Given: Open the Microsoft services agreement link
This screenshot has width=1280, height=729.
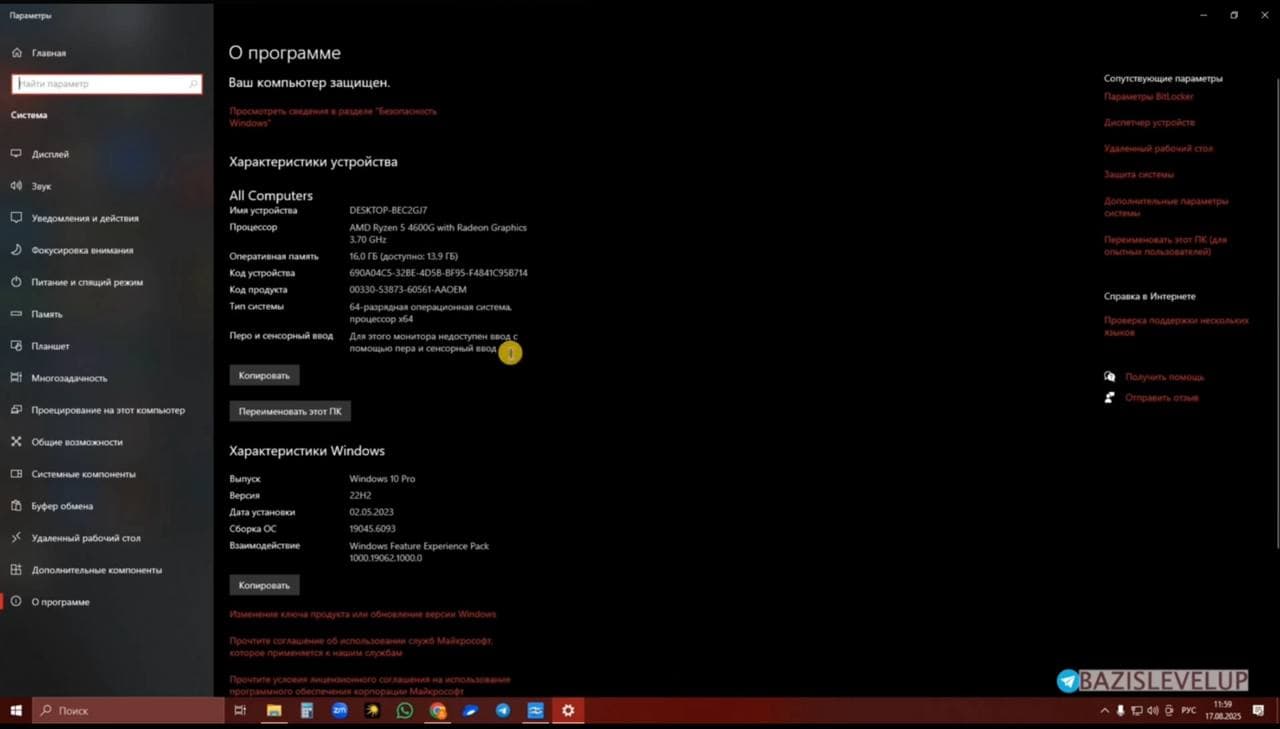Looking at the screenshot, I should click(361, 646).
